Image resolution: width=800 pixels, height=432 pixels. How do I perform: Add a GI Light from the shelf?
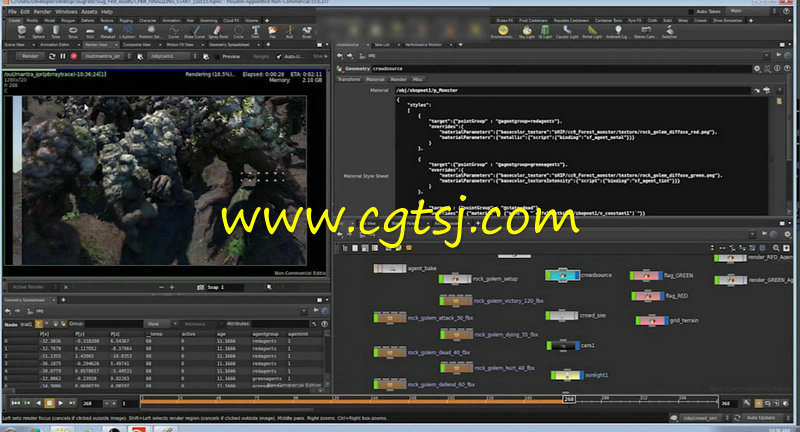point(545,32)
